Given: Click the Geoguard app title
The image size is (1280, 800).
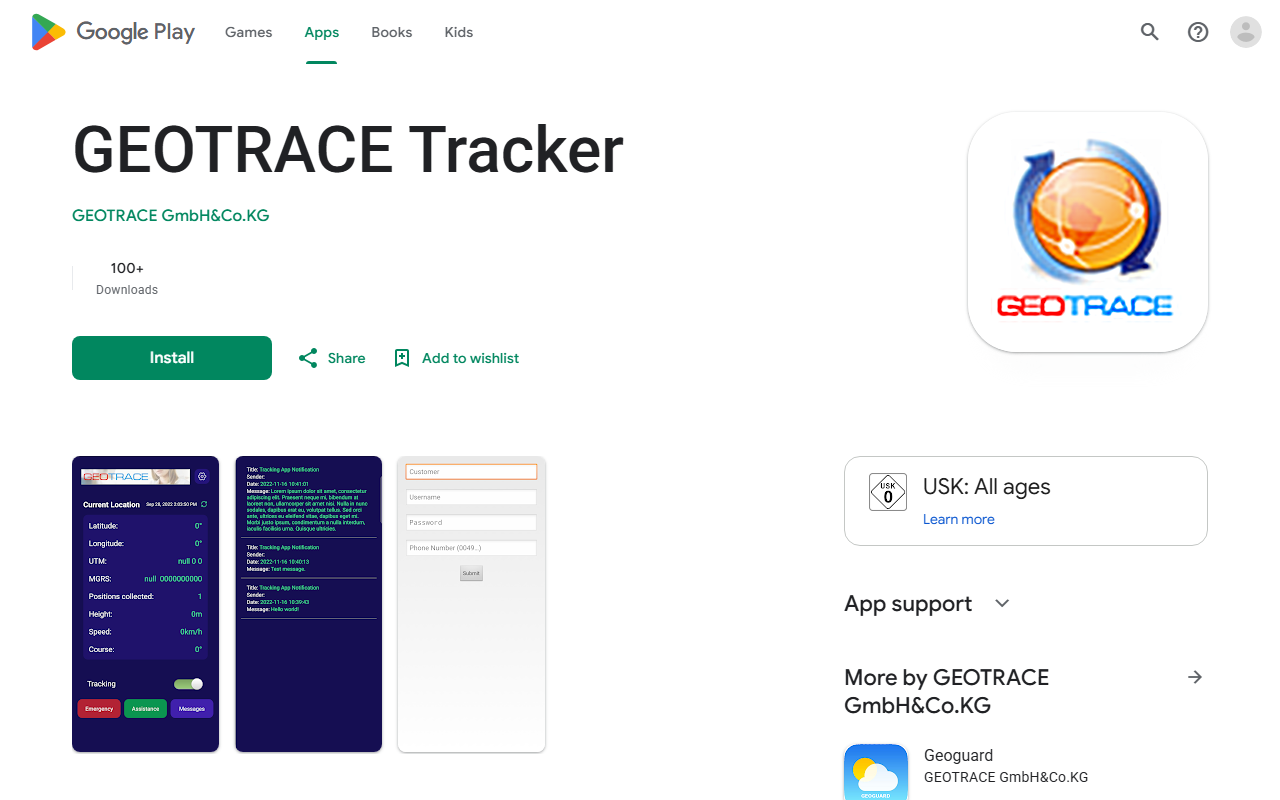Looking at the screenshot, I should (959, 755).
